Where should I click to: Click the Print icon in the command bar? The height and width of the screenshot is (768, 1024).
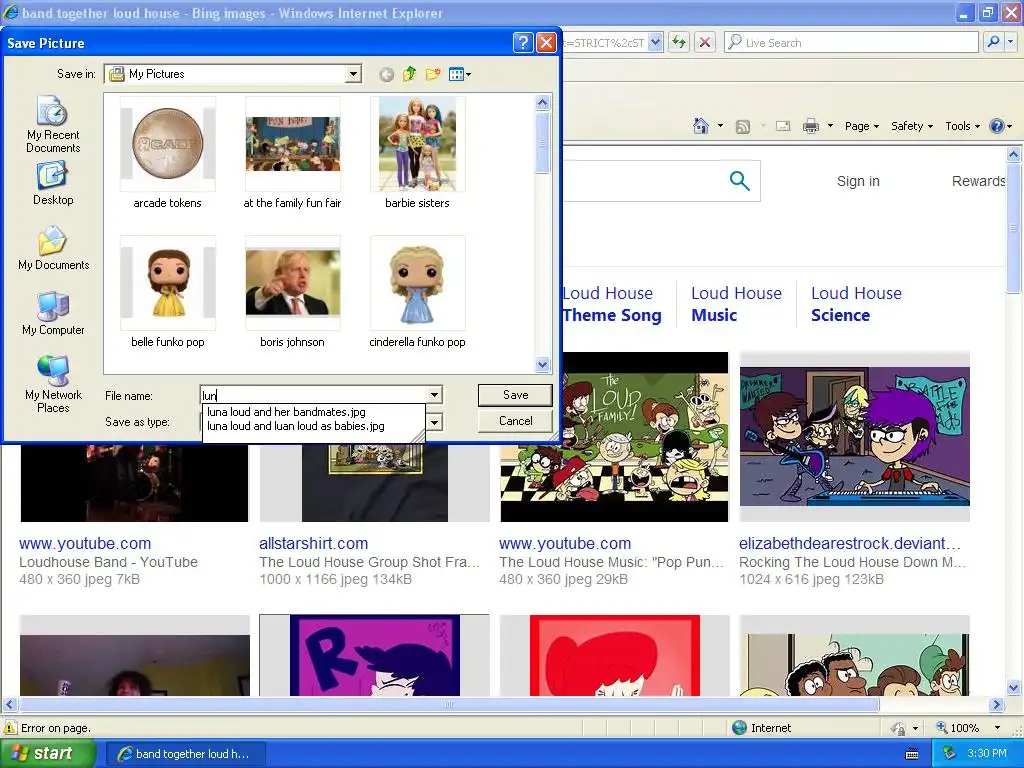tap(810, 126)
